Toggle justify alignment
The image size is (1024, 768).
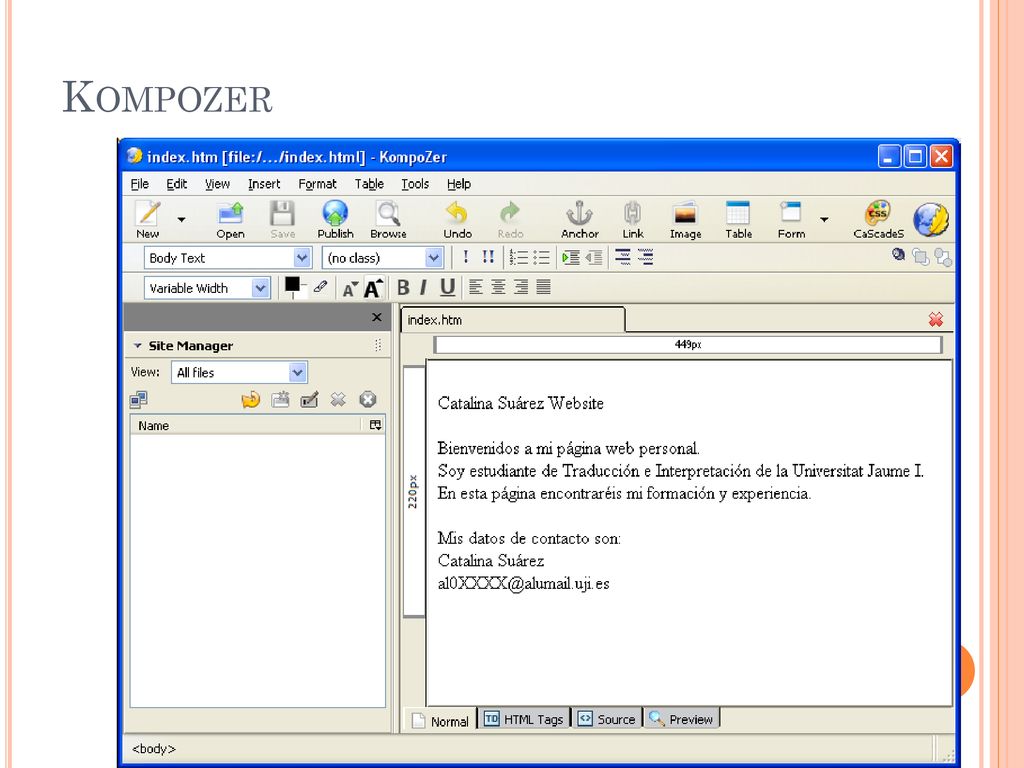[543, 287]
